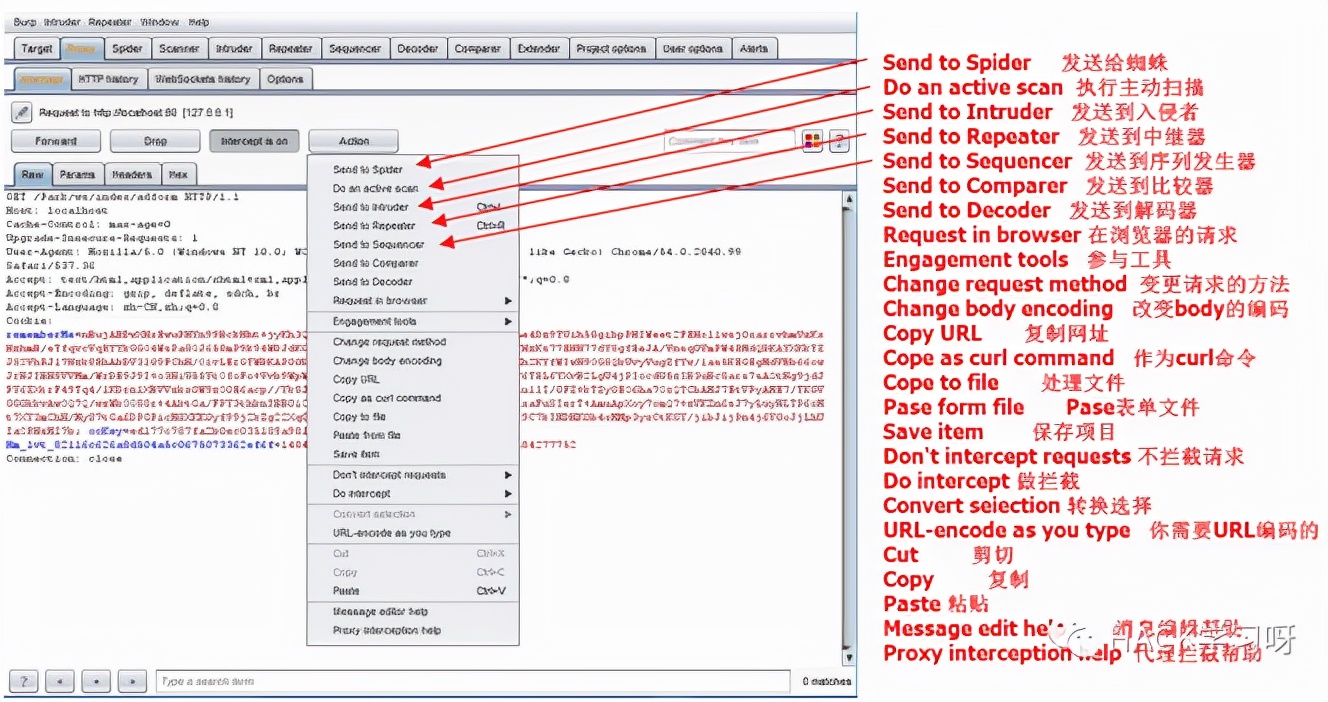Click the plus search options button
Screen dimensions: 1328x702
[x=96, y=682]
